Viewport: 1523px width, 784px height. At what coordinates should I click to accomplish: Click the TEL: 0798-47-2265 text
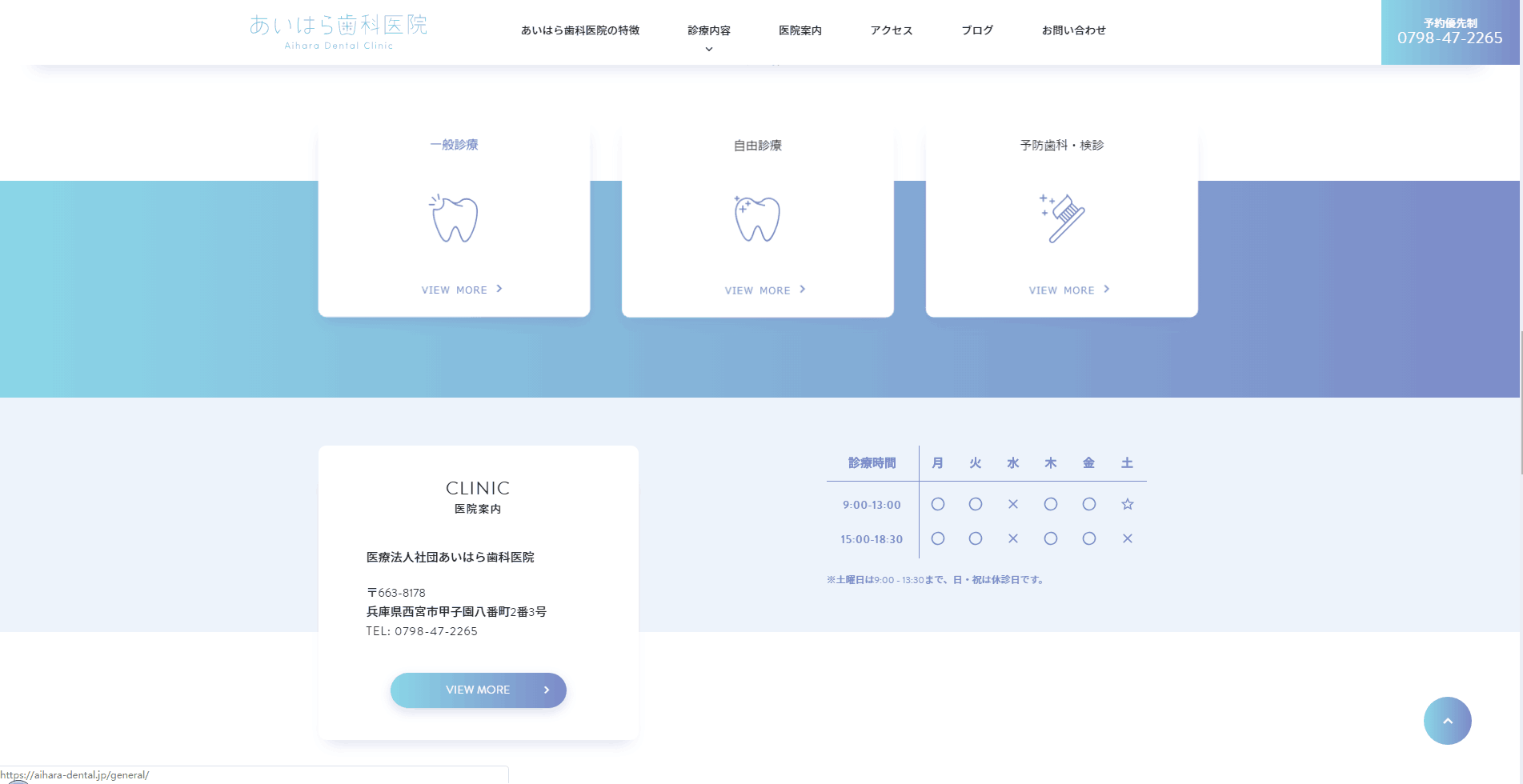[x=422, y=631]
